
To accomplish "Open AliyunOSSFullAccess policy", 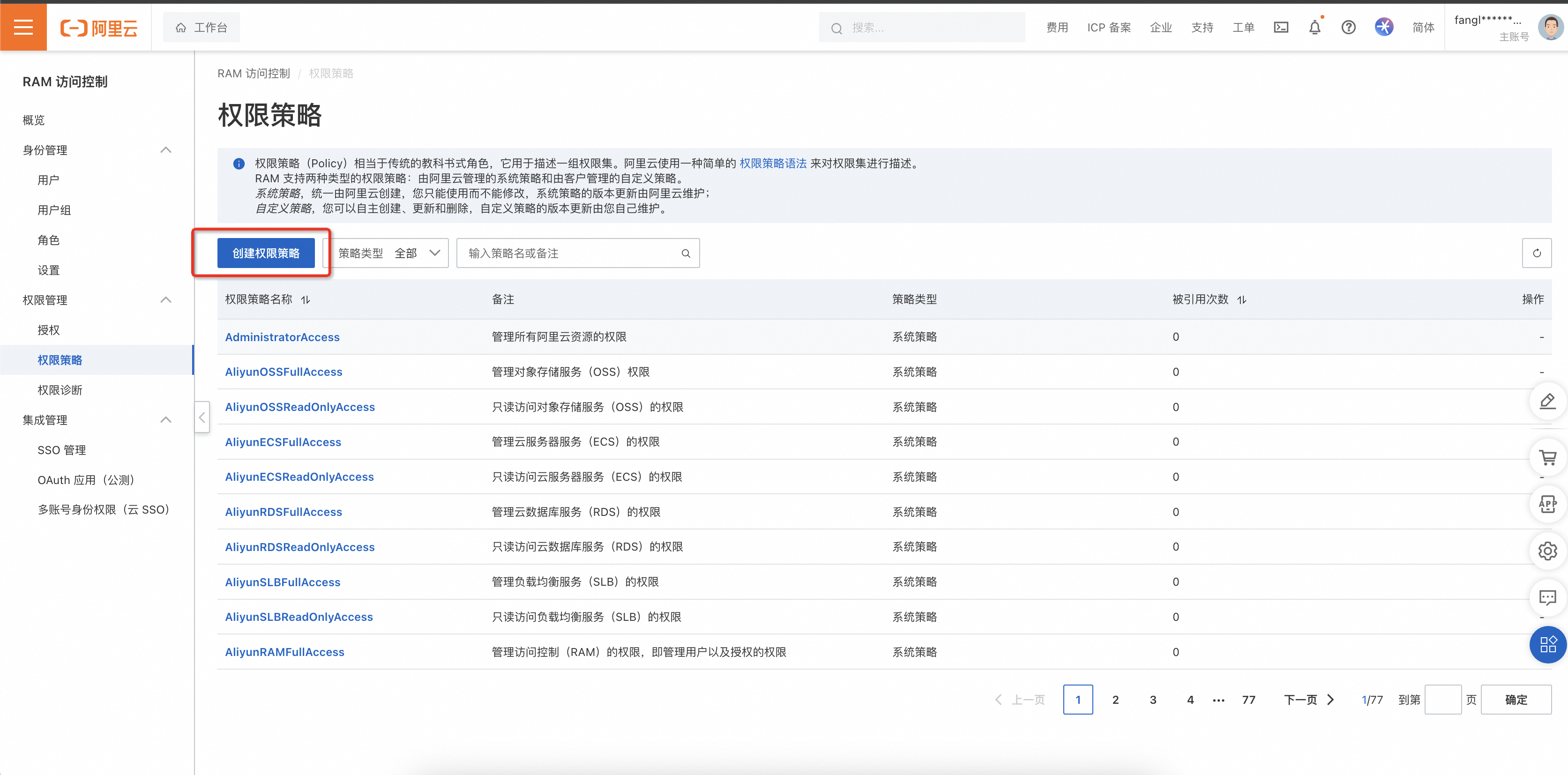I will pyautogui.click(x=284, y=372).
